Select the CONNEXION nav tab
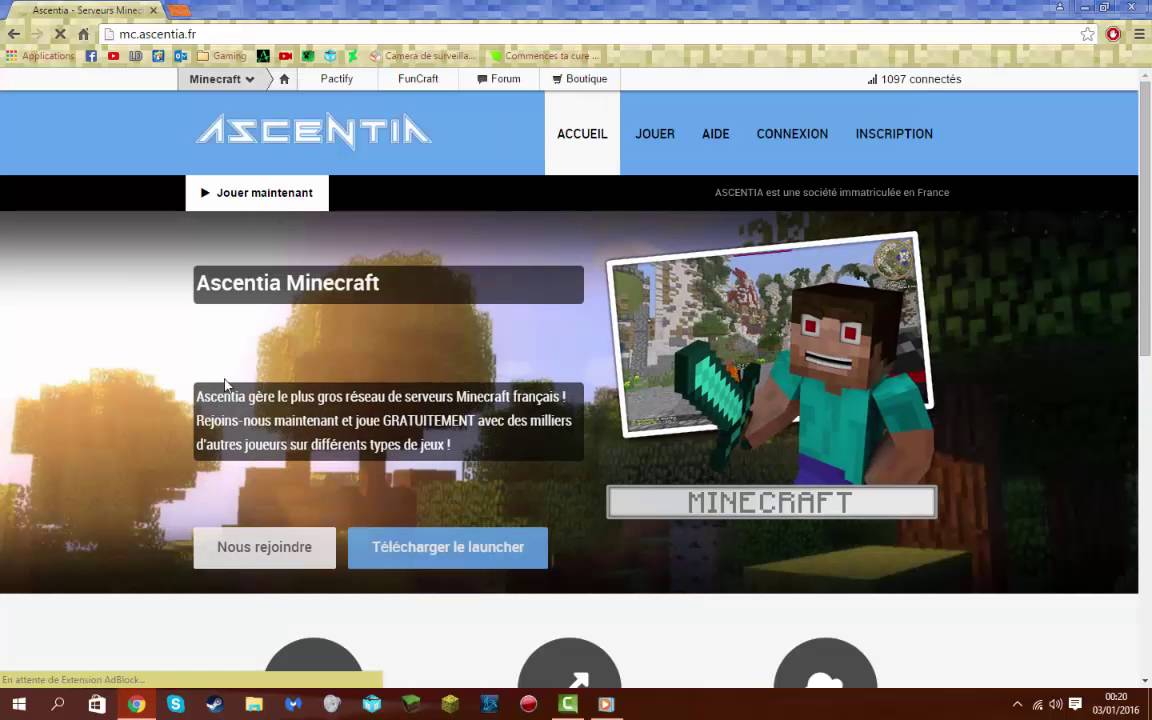 pyautogui.click(x=792, y=134)
